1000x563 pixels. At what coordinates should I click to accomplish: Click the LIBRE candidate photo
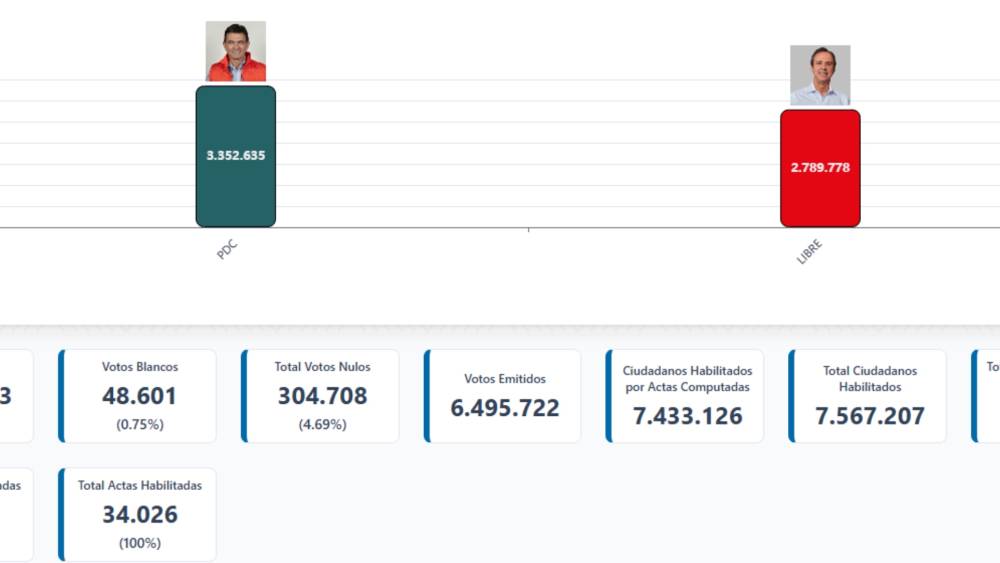(x=820, y=75)
